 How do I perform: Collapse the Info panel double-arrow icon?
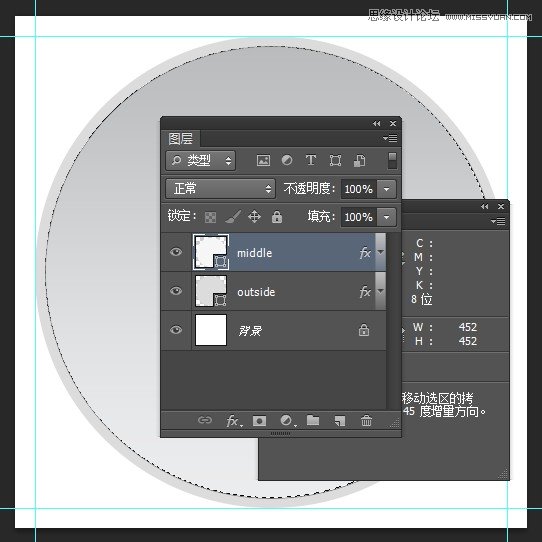485,206
